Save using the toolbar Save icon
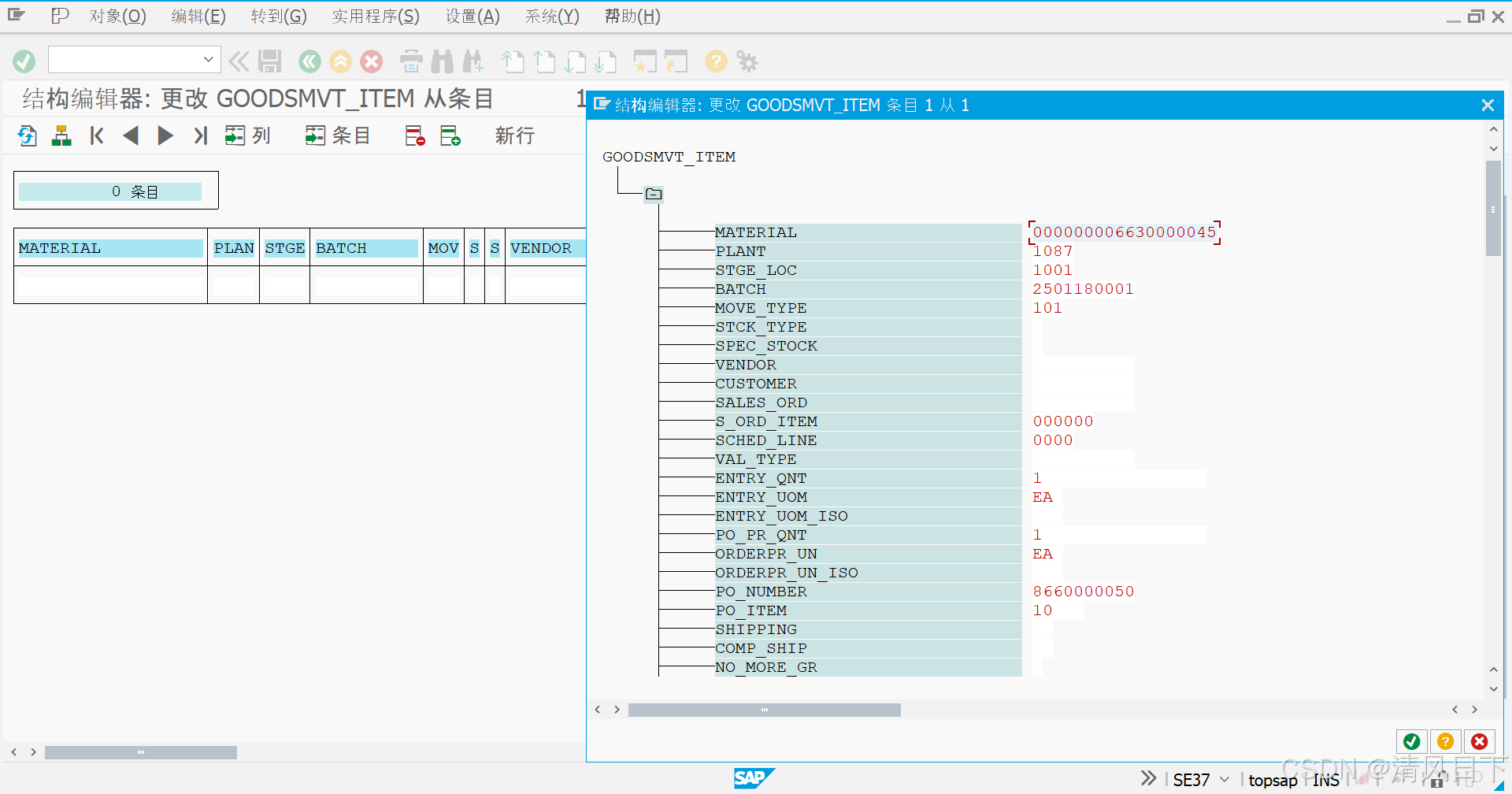 point(270,61)
